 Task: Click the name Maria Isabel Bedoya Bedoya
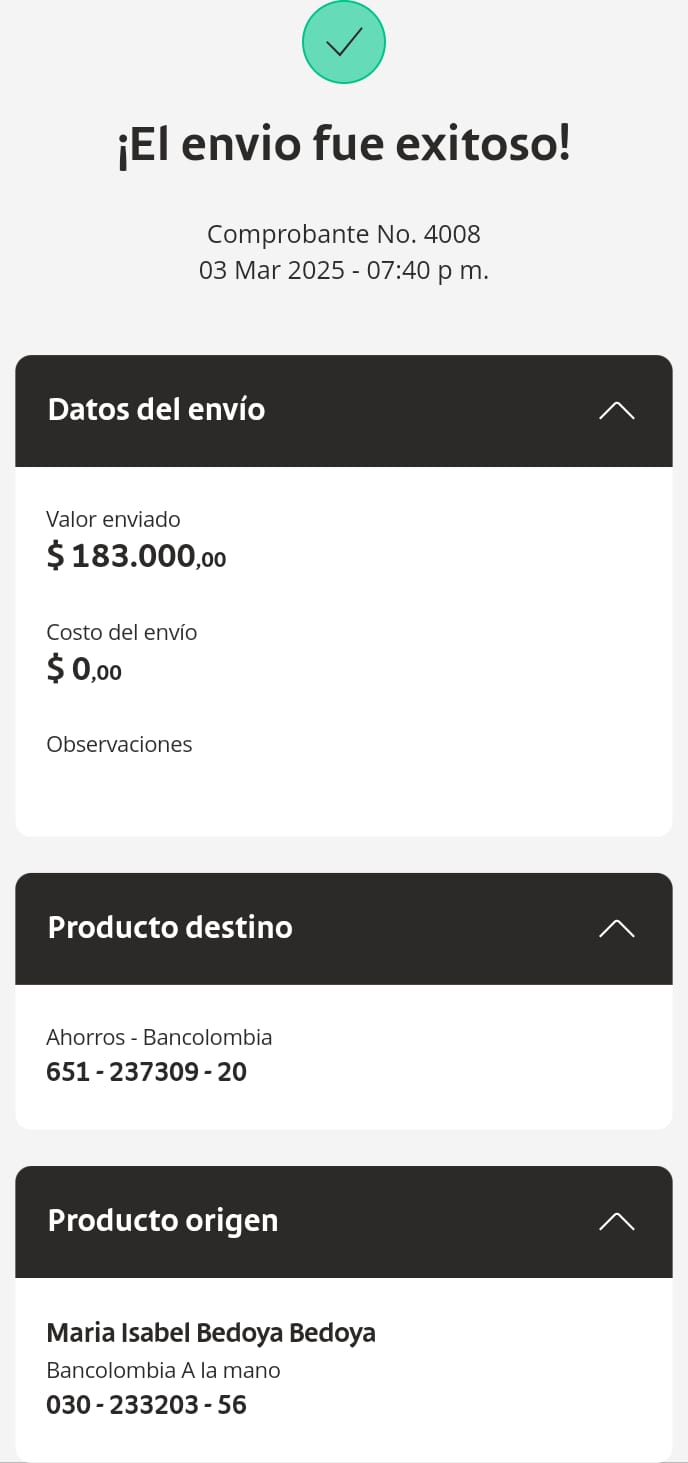pyautogui.click(x=211, y=1333)
